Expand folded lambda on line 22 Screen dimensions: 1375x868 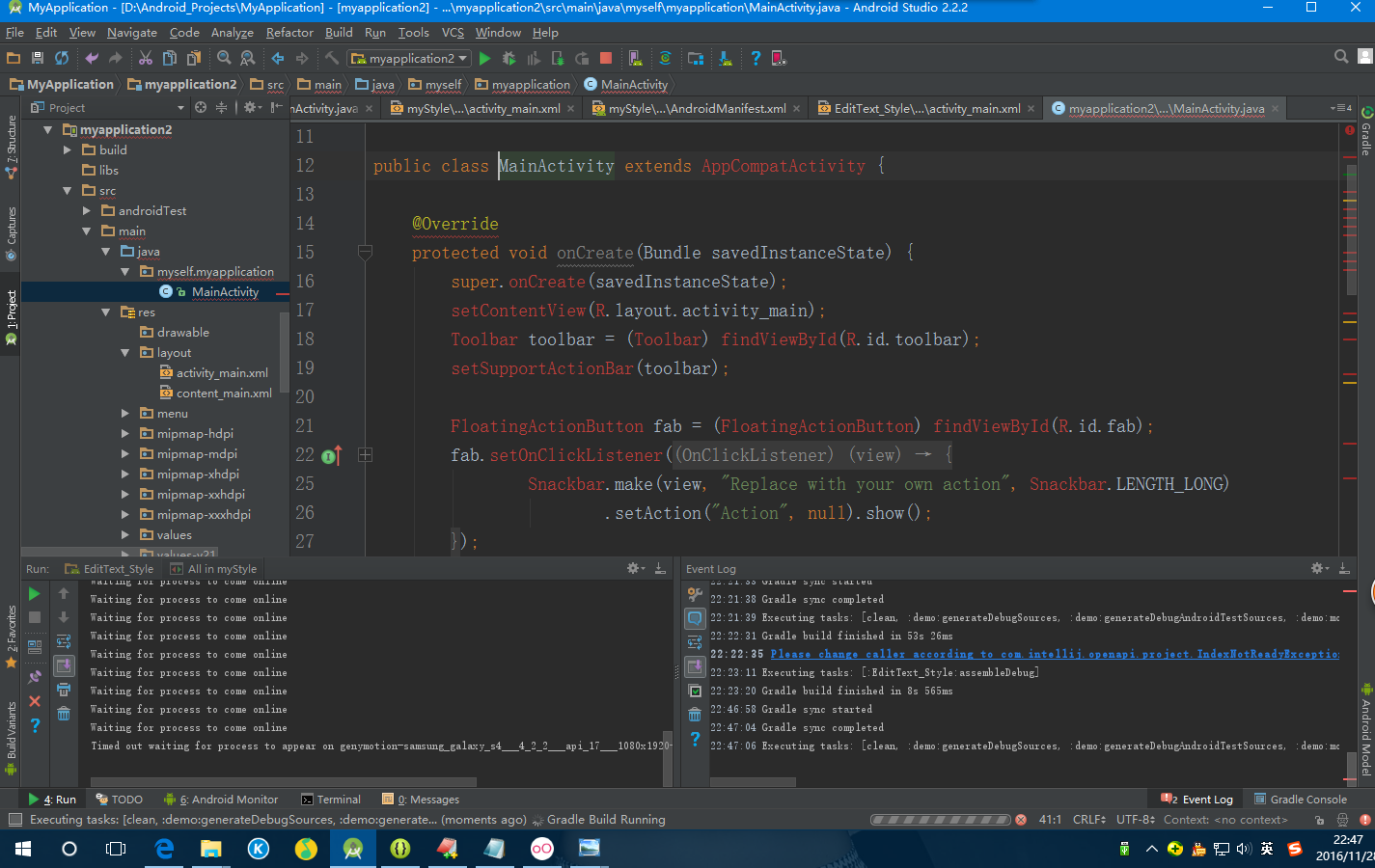pos(366,455)
